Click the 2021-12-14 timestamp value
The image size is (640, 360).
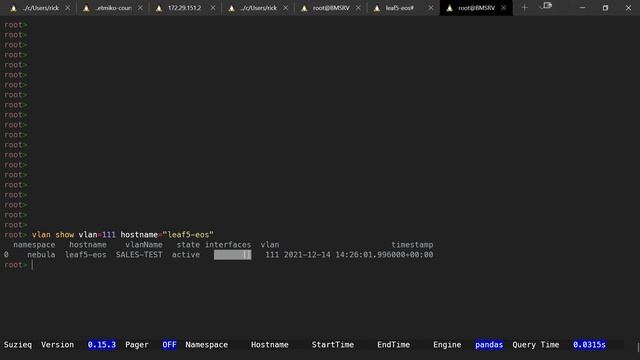coord(358,255)
